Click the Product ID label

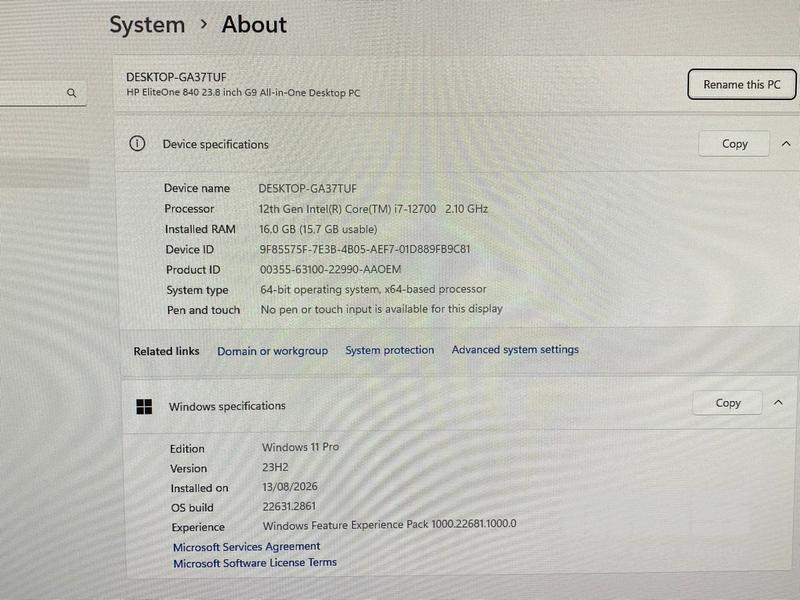coord(193,270)
